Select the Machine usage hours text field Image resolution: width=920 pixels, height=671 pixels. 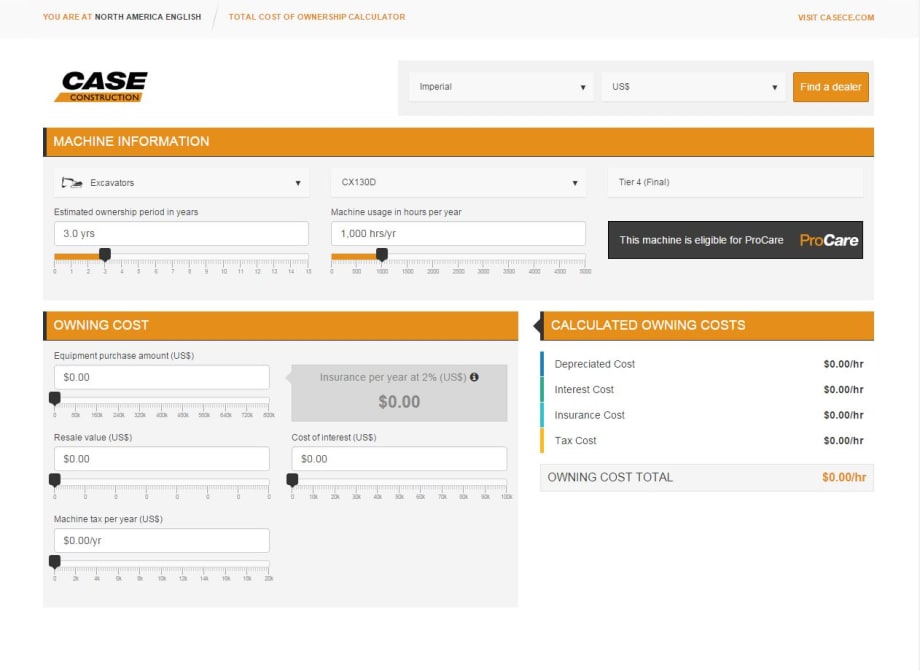click(x=457, y=233)
